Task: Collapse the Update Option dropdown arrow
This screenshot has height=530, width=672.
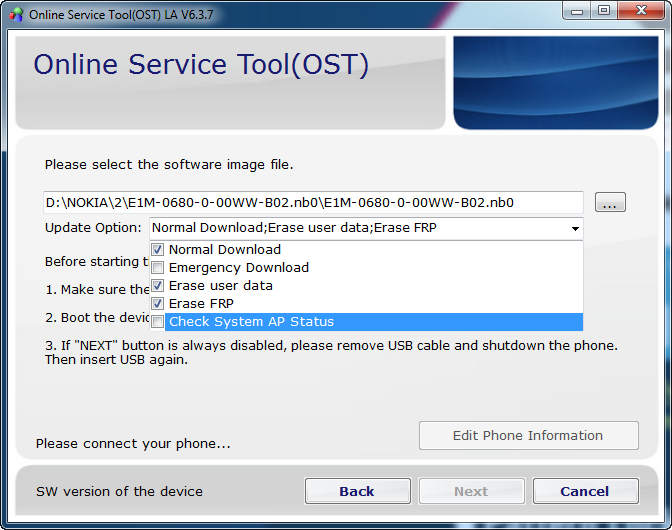Action: 575,228
